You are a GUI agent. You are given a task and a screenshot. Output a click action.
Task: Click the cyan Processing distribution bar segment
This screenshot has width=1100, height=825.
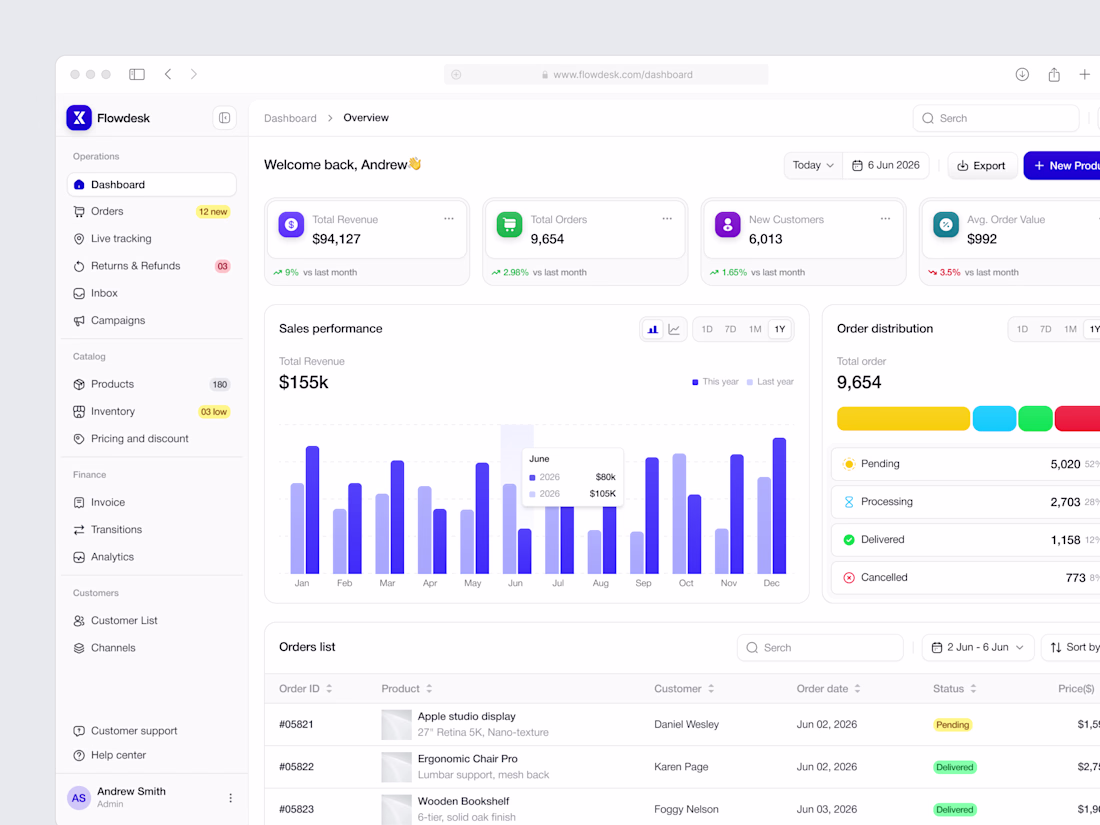click(x=994, y=418)
